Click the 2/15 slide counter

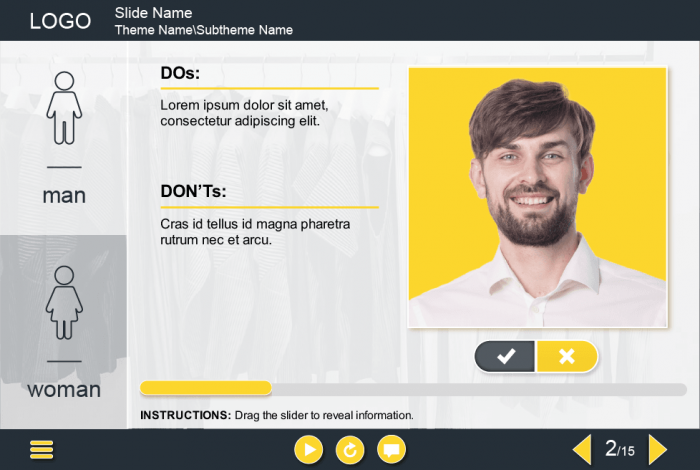620,449
